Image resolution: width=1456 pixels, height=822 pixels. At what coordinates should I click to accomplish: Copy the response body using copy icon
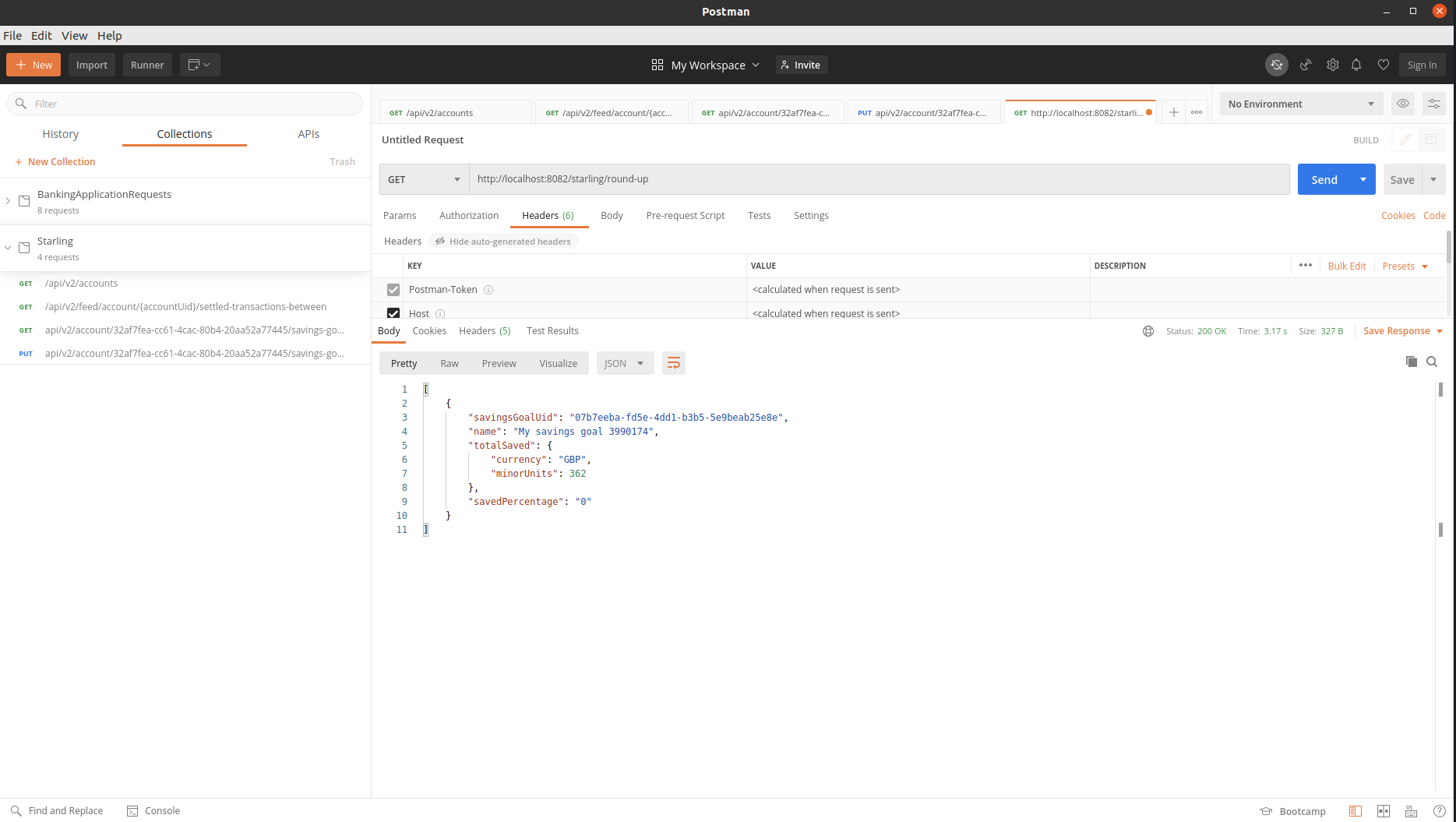(x=1411, y=362)
